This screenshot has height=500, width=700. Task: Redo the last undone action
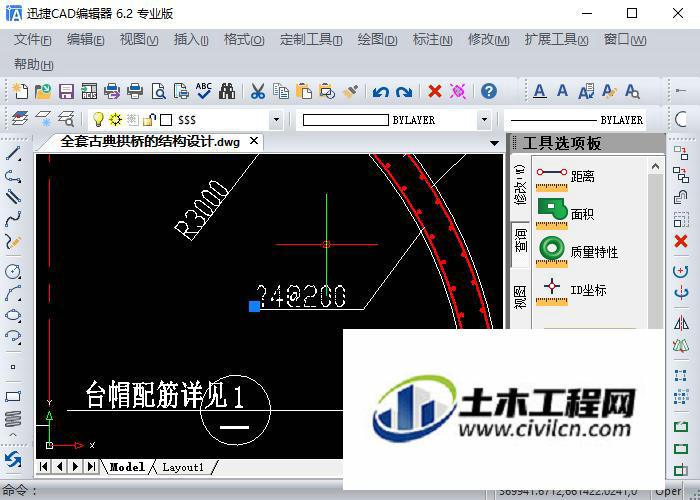click(404, 92)
